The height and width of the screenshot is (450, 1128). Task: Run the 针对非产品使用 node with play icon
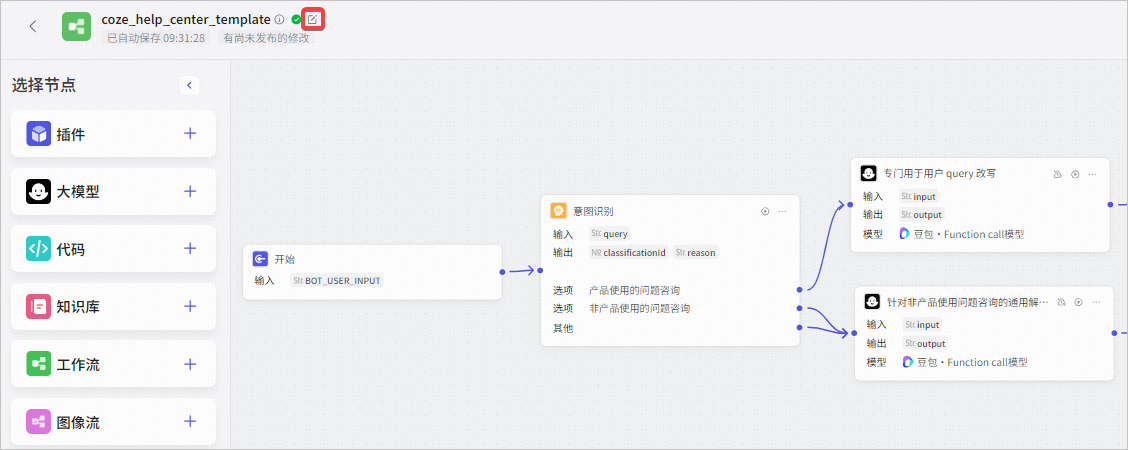[1078, 302]
